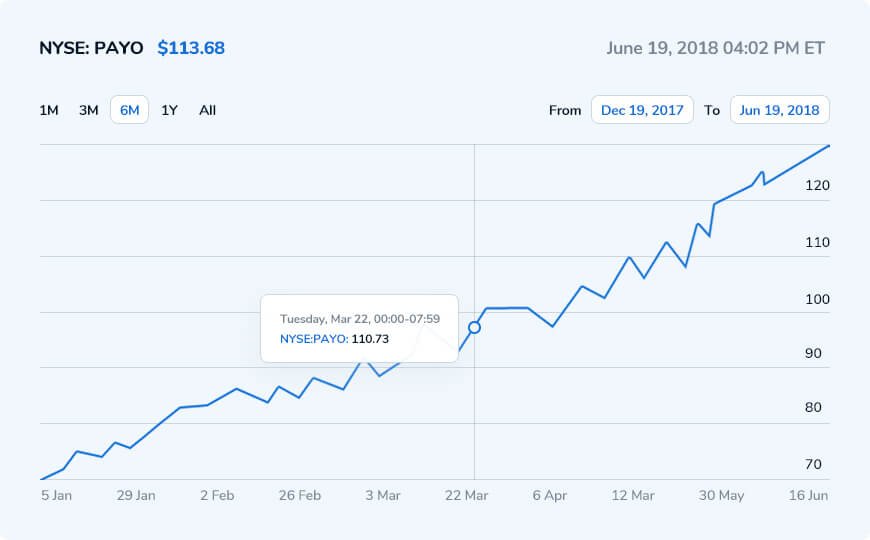The image size is (870, 540).
Task: Select the 3M time range
Action: pyautogui.click(x=89, y=110)
